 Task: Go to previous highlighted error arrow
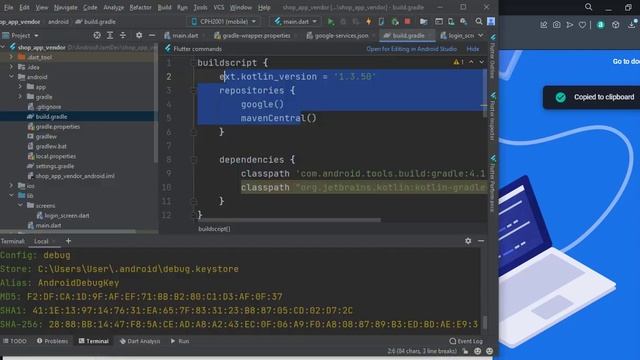tap(471, 62)
